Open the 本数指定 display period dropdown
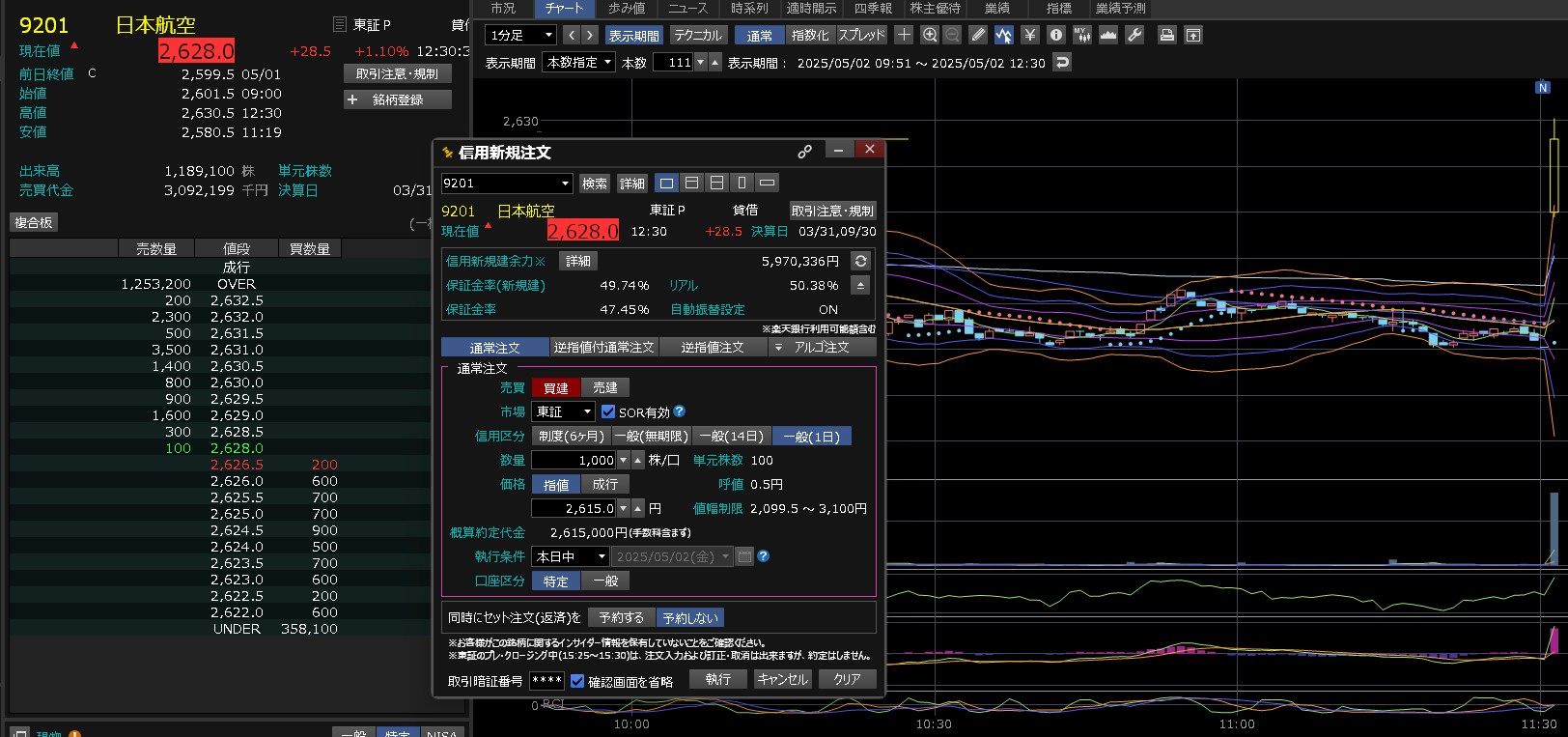Screen dimensions: 1568x737 point(579,62)
